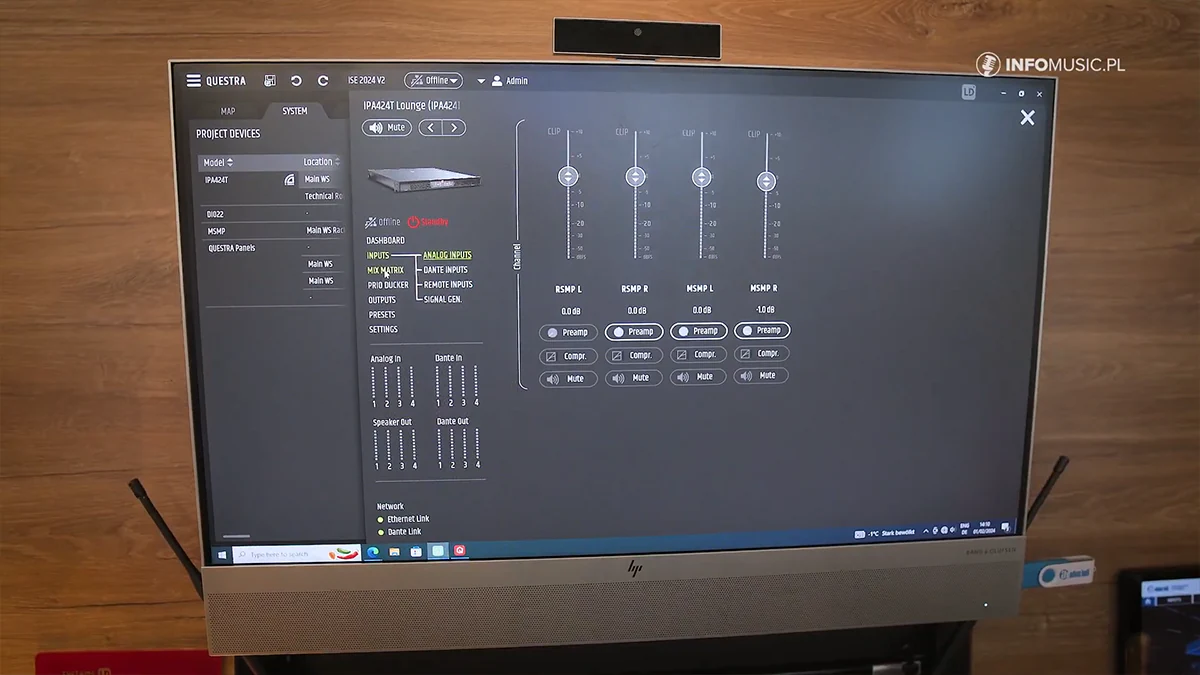1200x675 pixels.
Task: Select SIGNAL GEN. submenu
Action: pyautogui.click(x=442, y=300)
